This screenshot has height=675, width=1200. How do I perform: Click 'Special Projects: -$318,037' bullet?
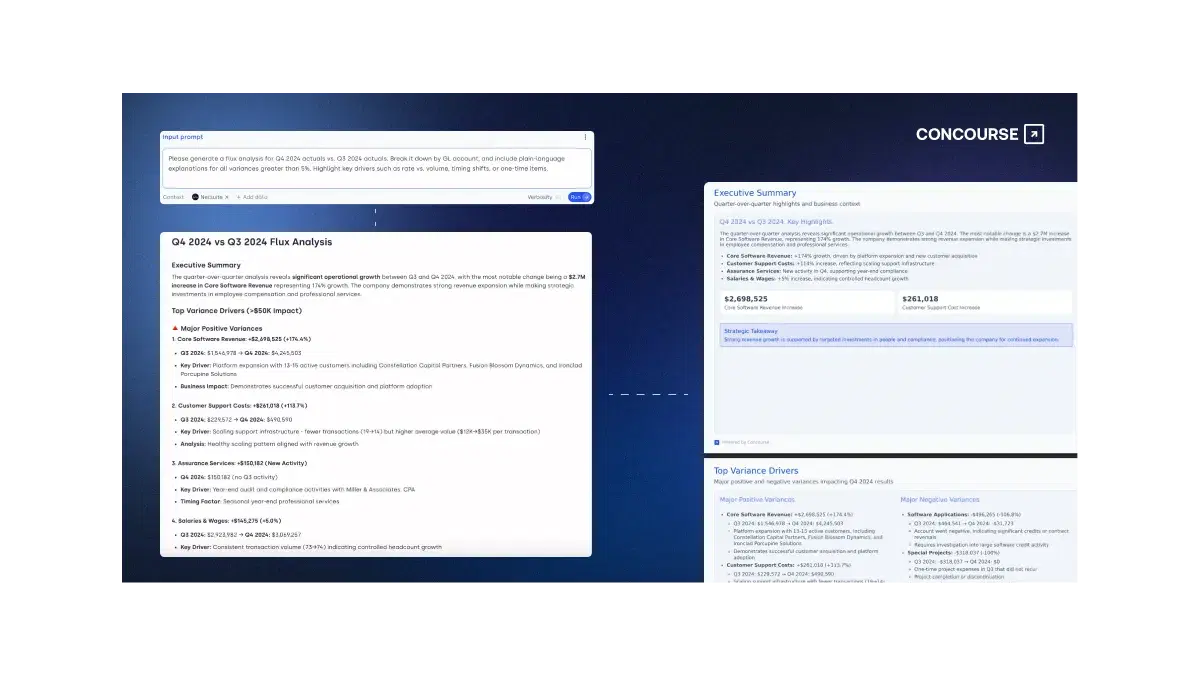(954, 552)
